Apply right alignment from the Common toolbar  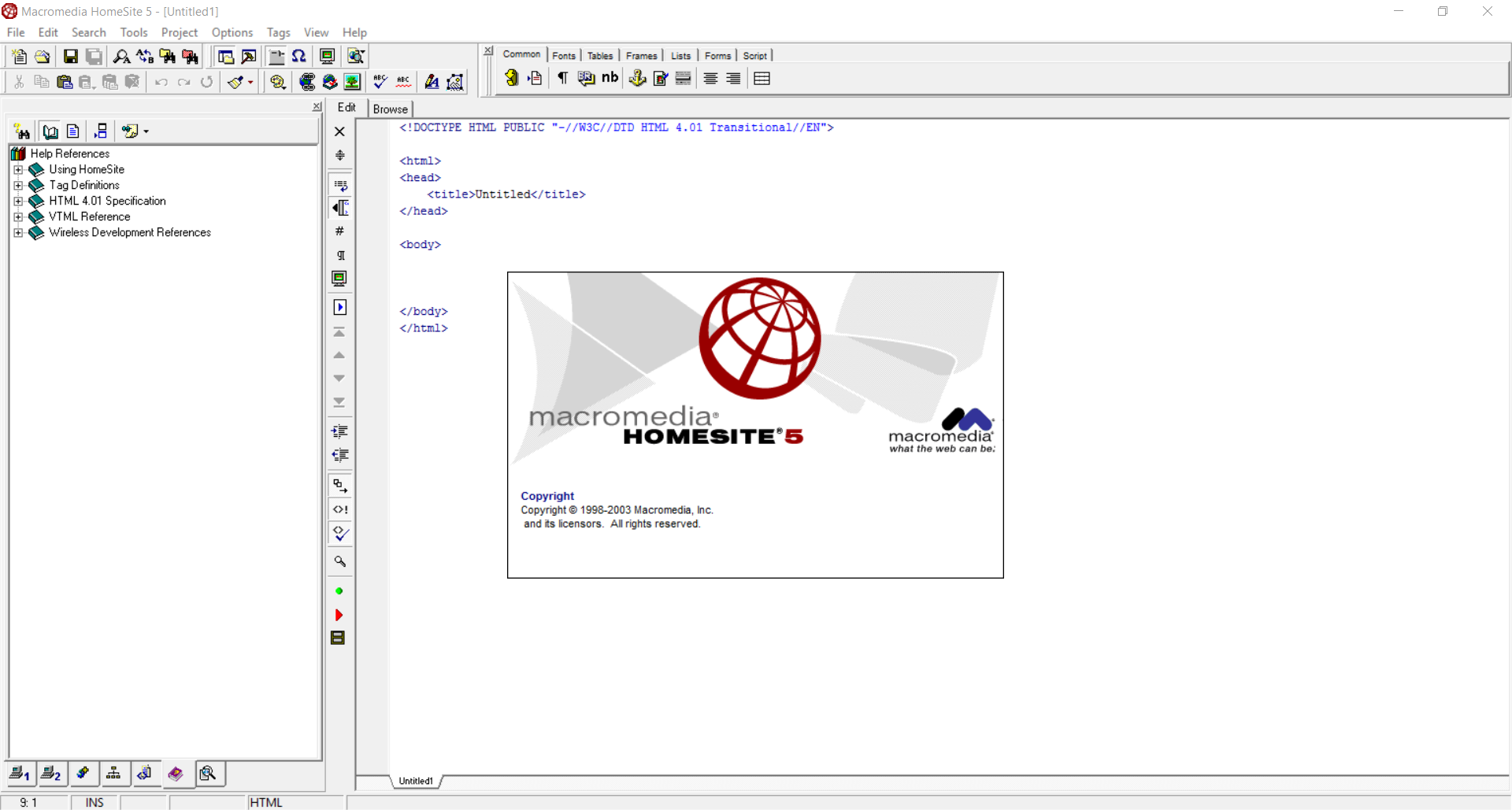point(733,78)
